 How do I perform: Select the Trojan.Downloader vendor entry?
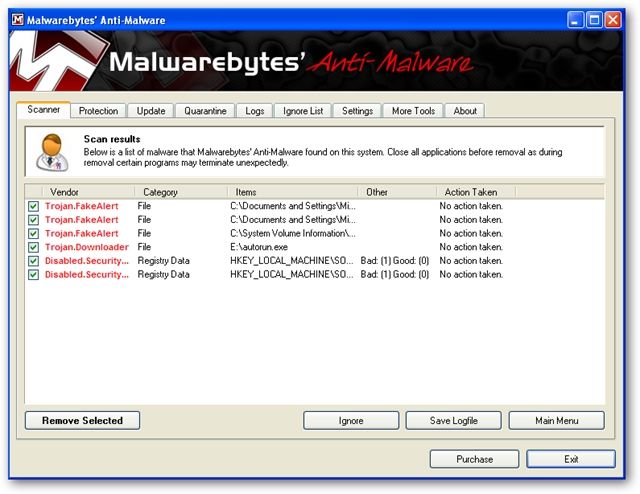pyautogui.click(x=87, y=247)
